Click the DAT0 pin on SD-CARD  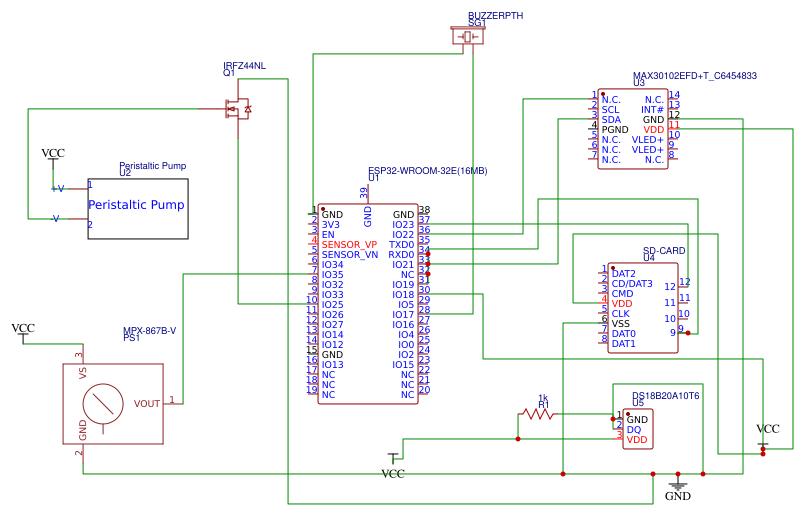click(624, 333)
